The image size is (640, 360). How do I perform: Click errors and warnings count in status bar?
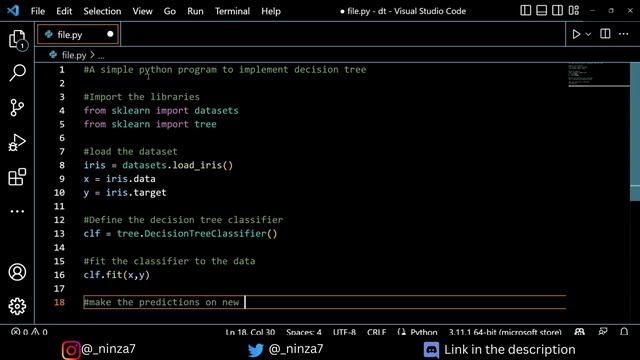click(29, 332)
